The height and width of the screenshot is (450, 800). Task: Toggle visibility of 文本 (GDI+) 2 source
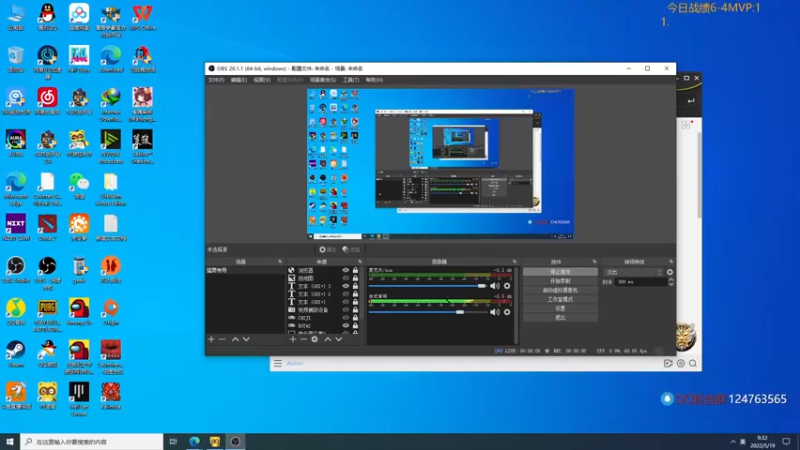click(x=346, y=294)
